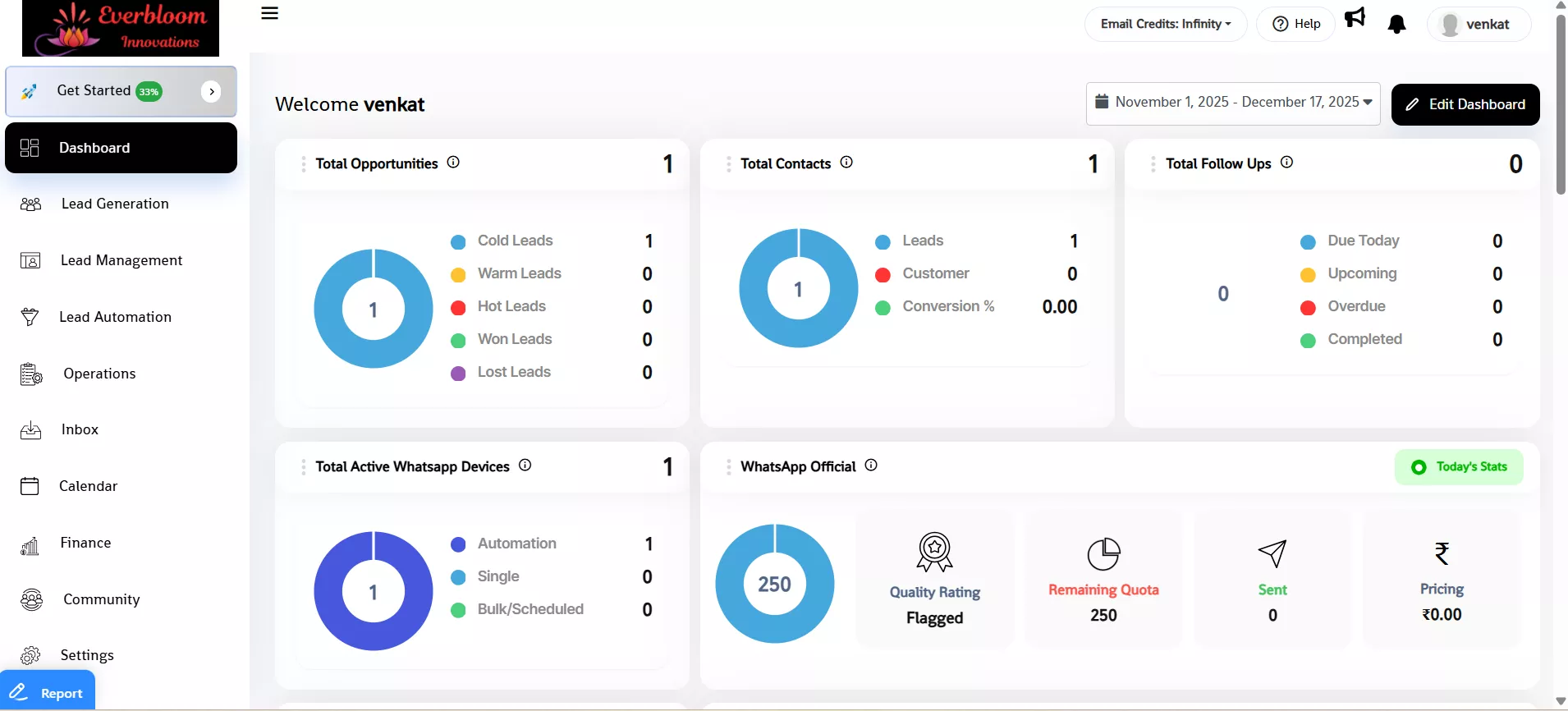Click the Edit Dashboard button

coord(1465,104)
